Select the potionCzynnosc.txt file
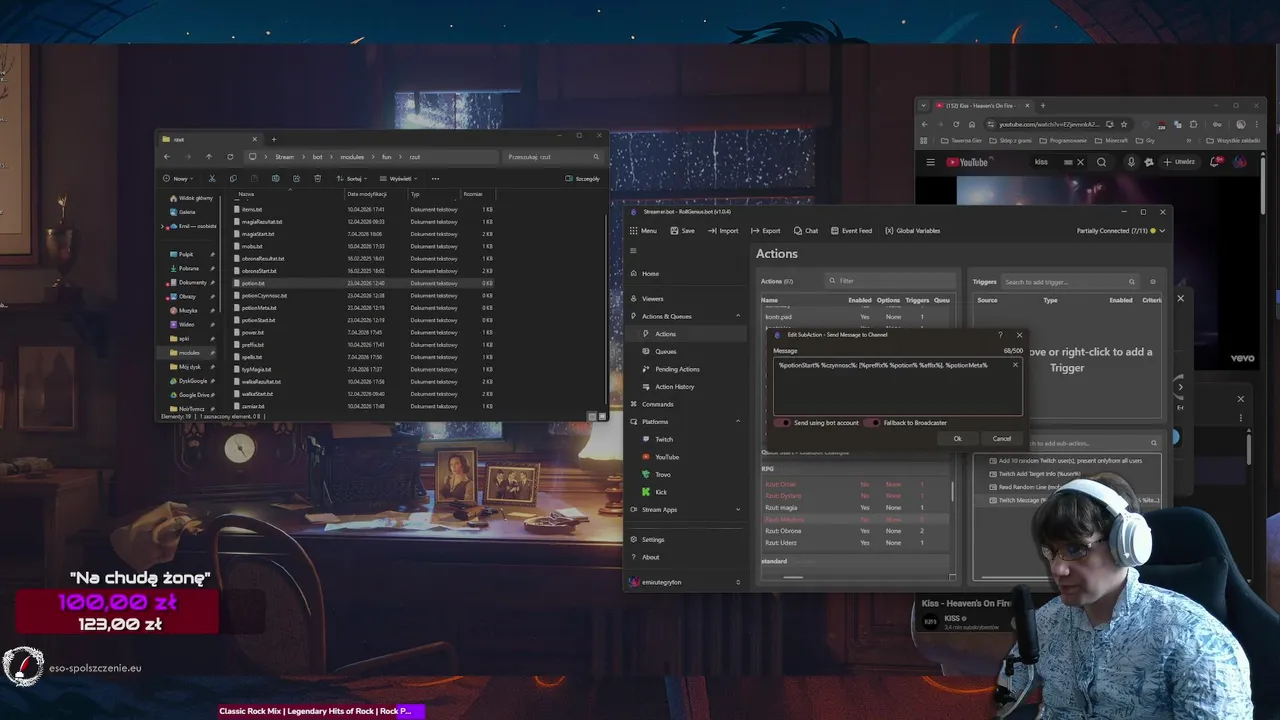 [x=264, y=295]
